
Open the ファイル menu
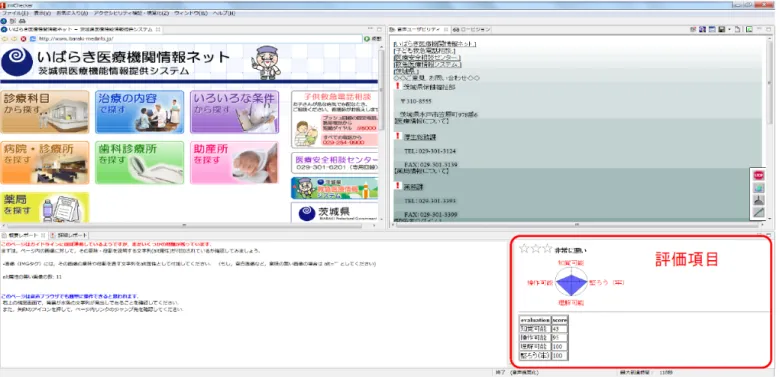pyautogui.click(x=15, y=13)
